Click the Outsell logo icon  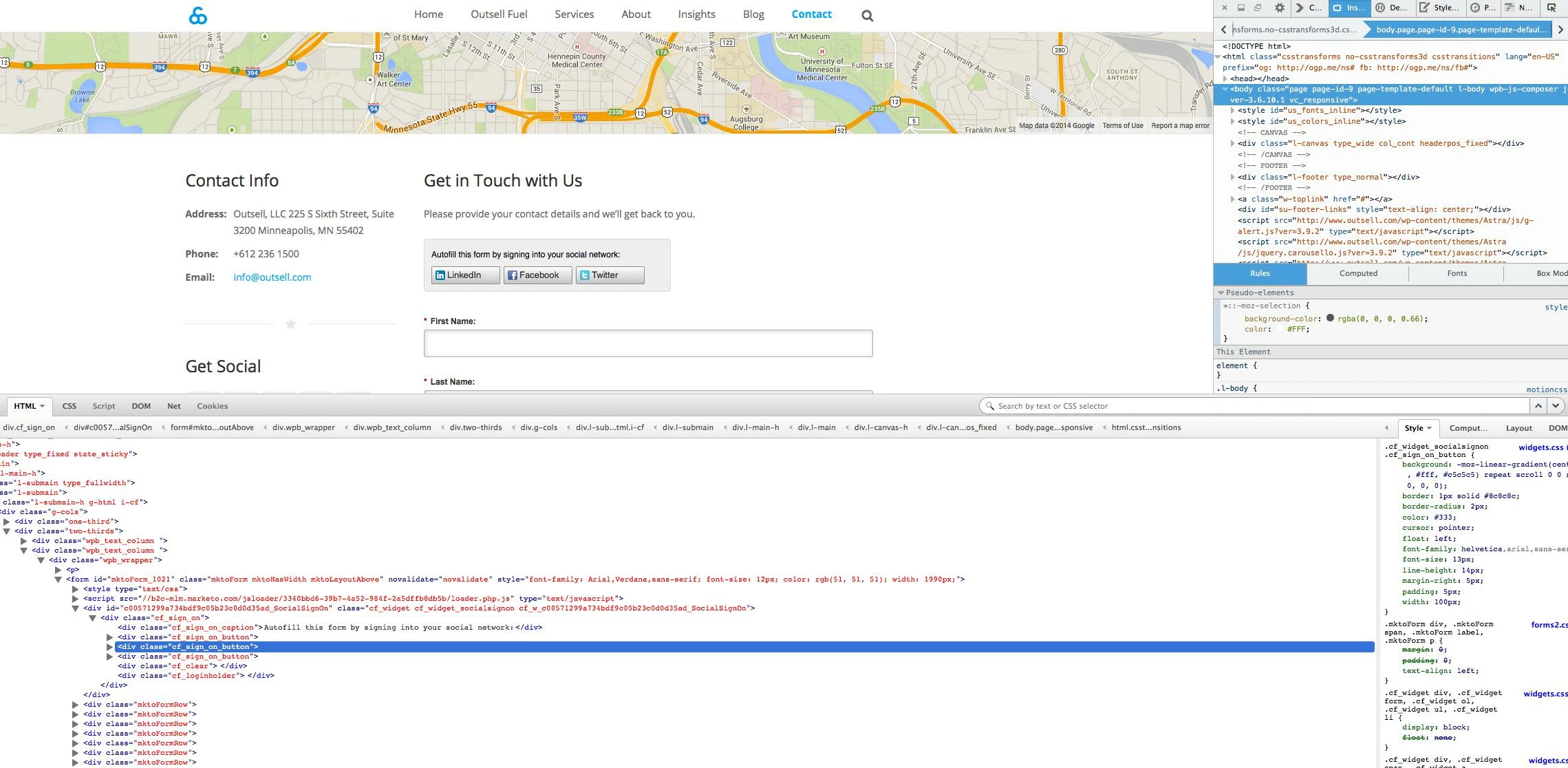coord(198,15)
